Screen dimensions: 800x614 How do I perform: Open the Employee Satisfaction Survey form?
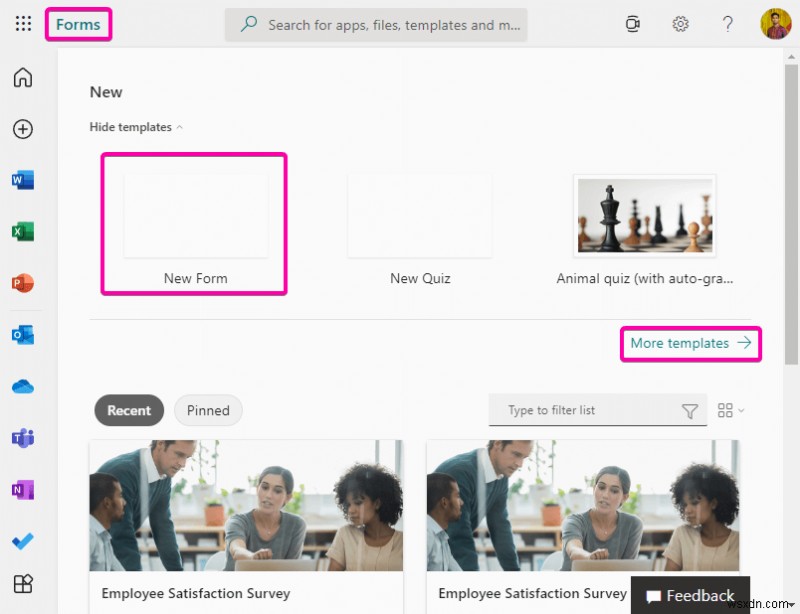point(246,505)
